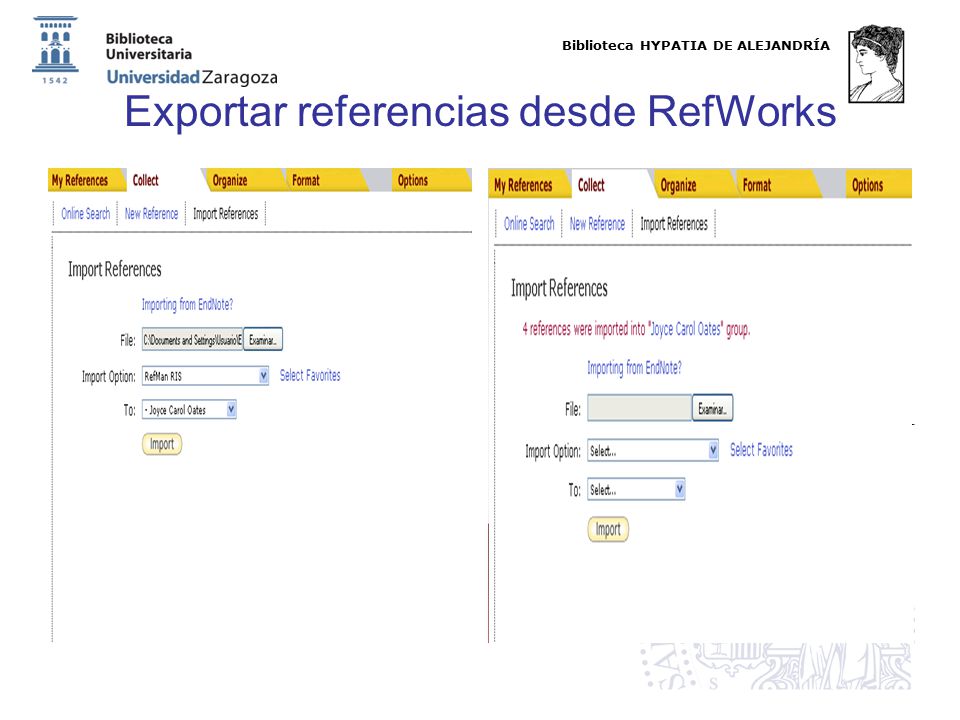
Task: Open My References tab in left RefWorks panel
Action: coord(80,180)
